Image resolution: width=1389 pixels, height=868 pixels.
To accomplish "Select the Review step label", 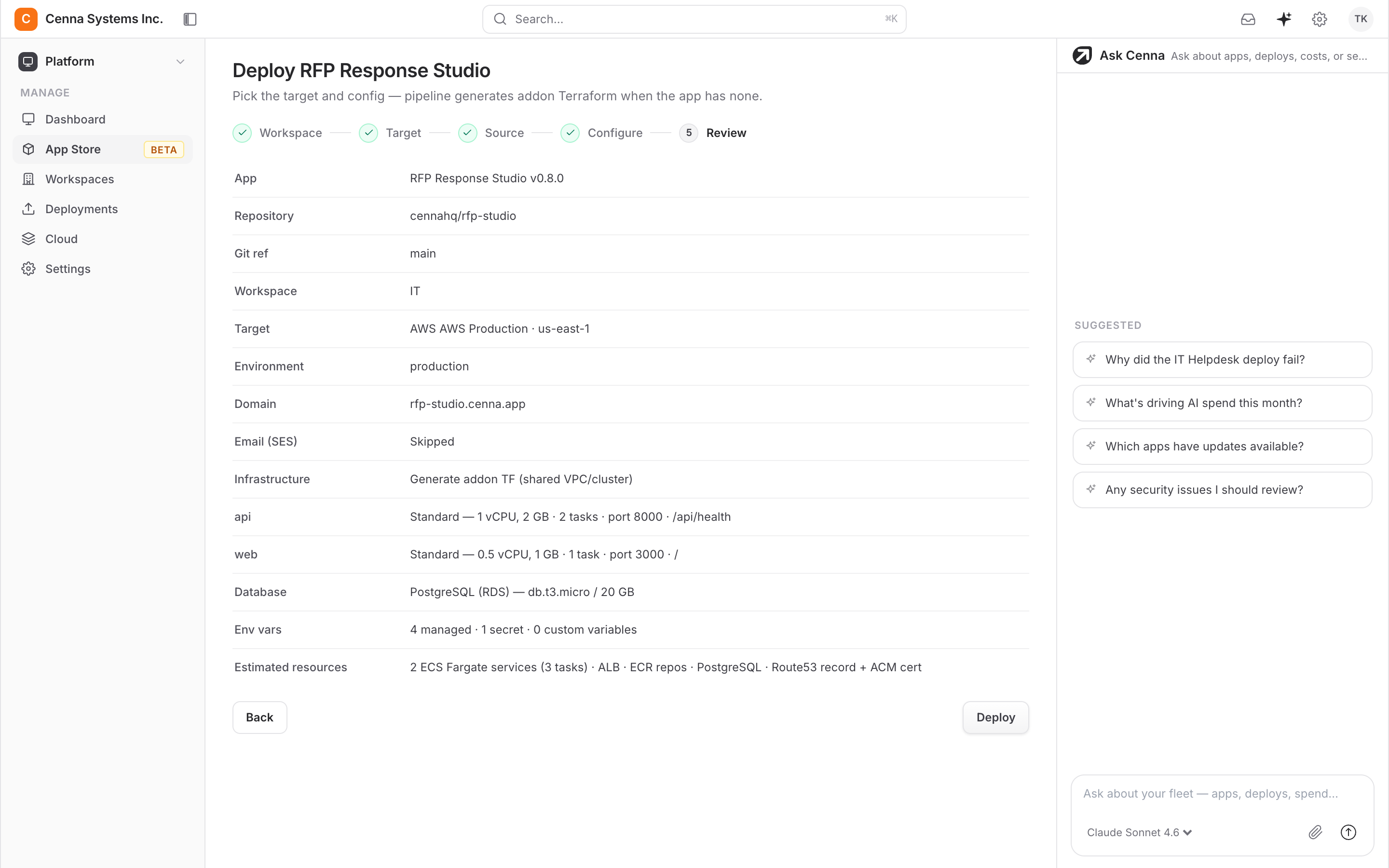I will tap(726, 133).
